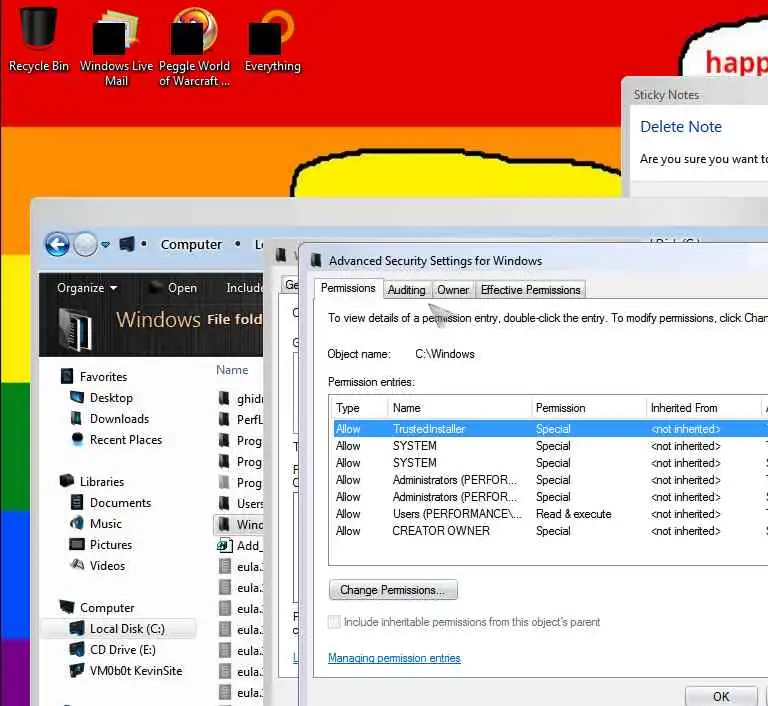Viewport: 768px width, 706px height.
Task: Select Computer in the address breadcrumb
Action: tap(191, 244)
